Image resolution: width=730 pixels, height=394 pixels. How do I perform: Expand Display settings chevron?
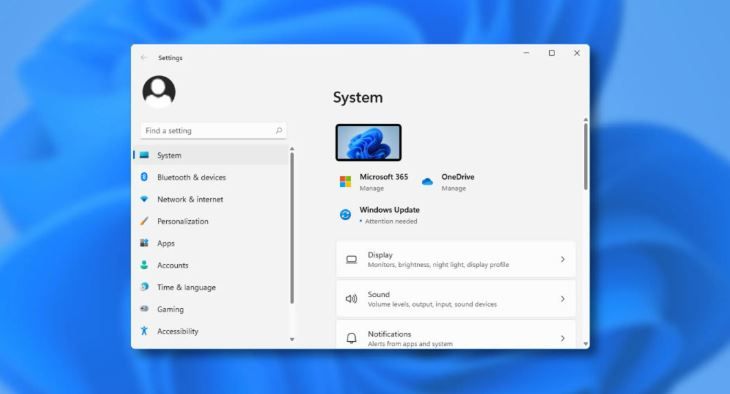[x=563, y=259]
